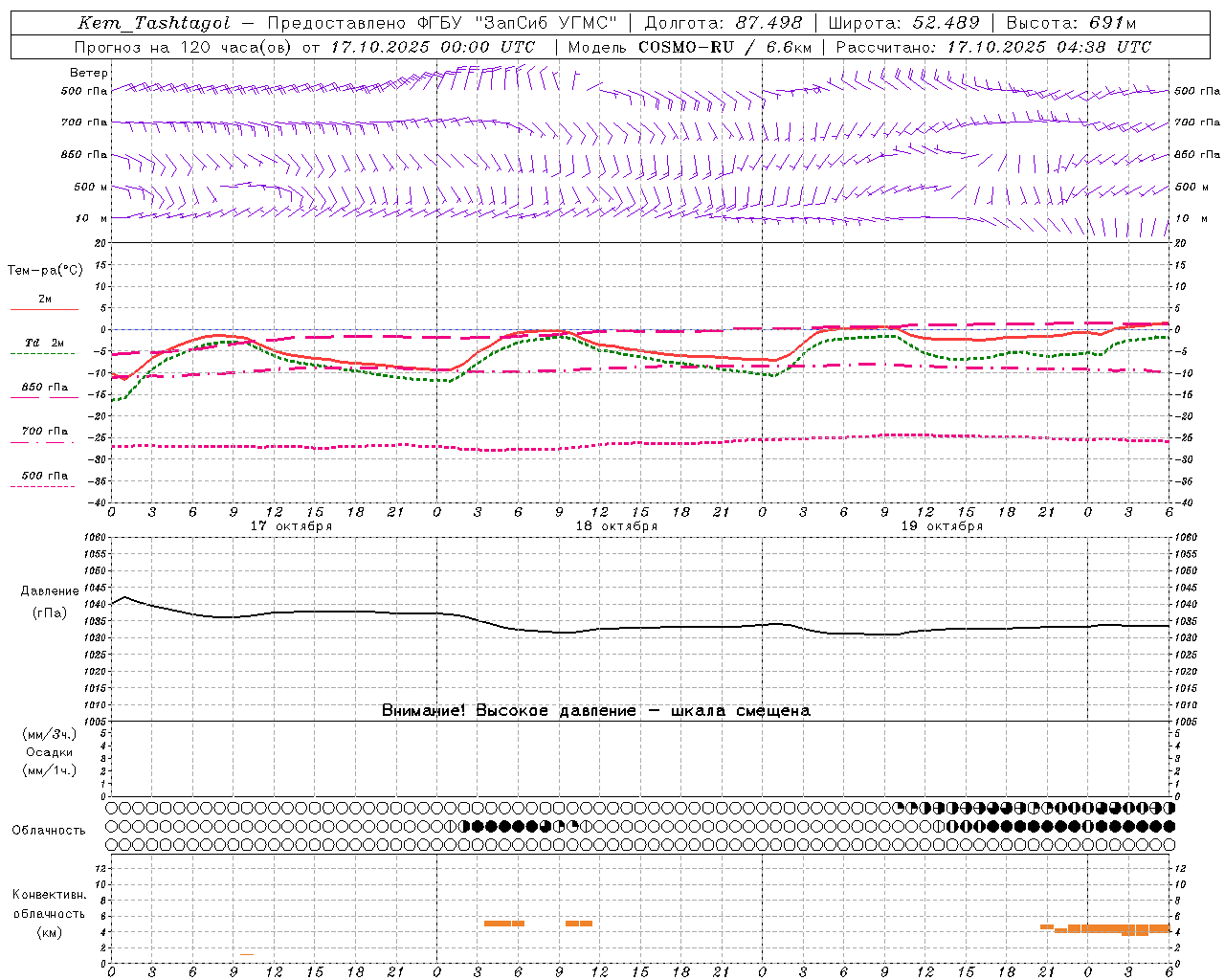
Task: Select the provider text ФГБУ "ЗапСиб УГМС"
Action: pos(518,23)
